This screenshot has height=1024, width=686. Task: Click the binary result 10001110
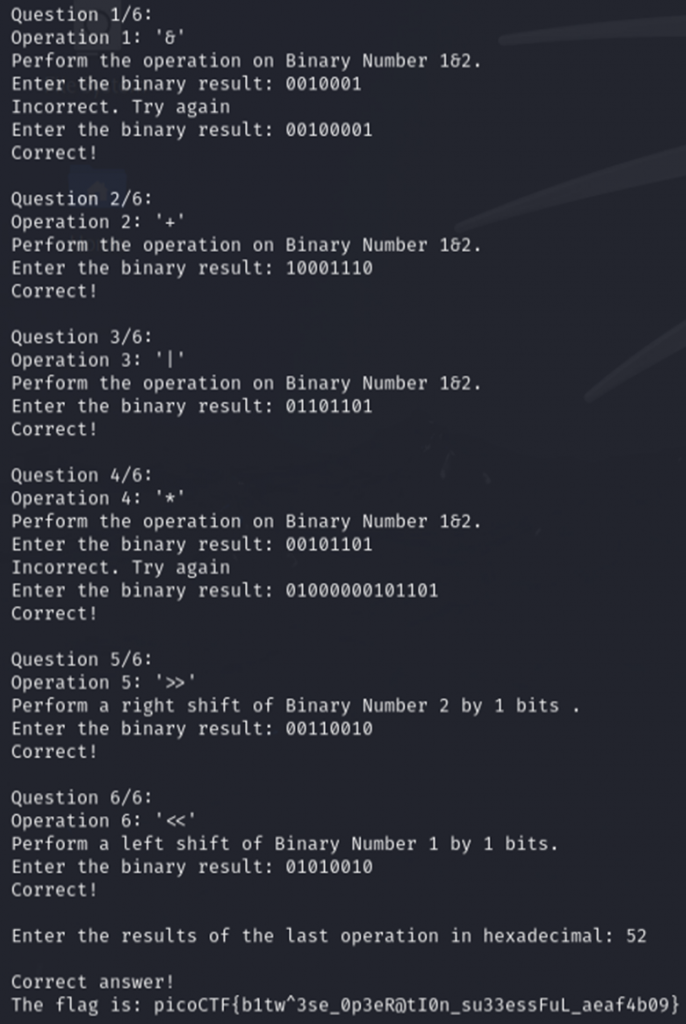329,268
